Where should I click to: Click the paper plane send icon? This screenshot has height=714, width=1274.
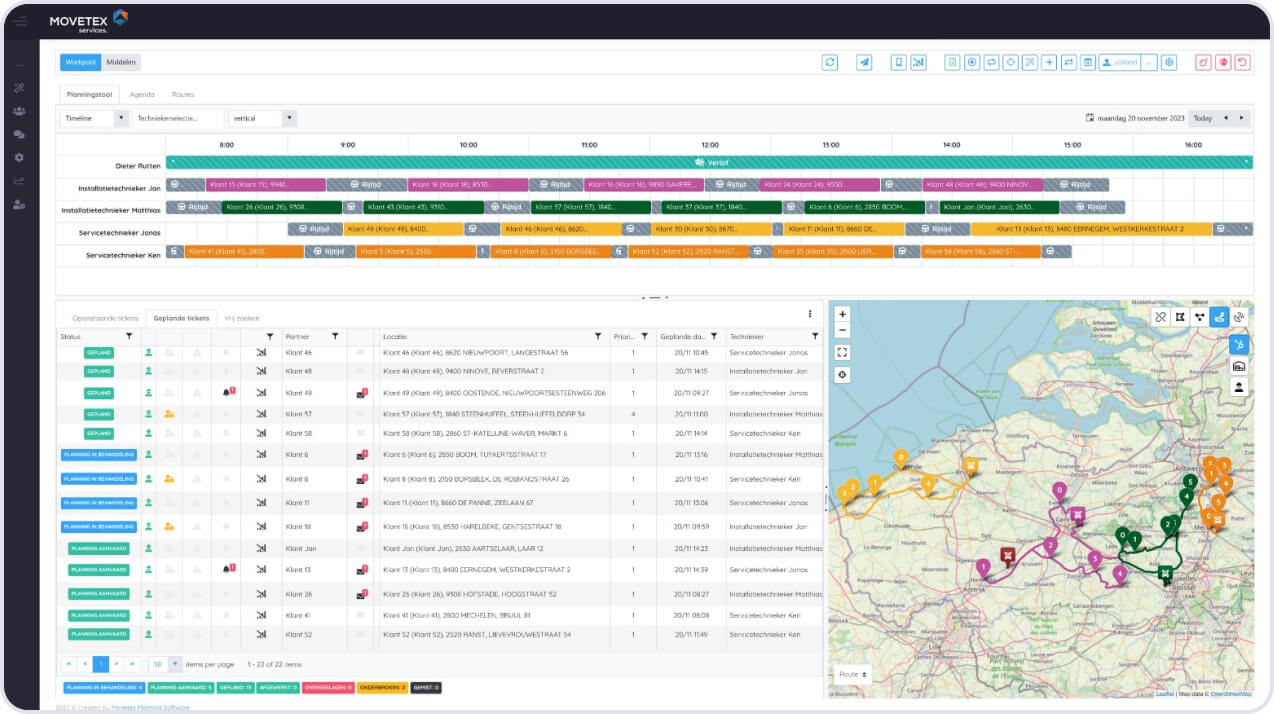[x=864, y=62]
